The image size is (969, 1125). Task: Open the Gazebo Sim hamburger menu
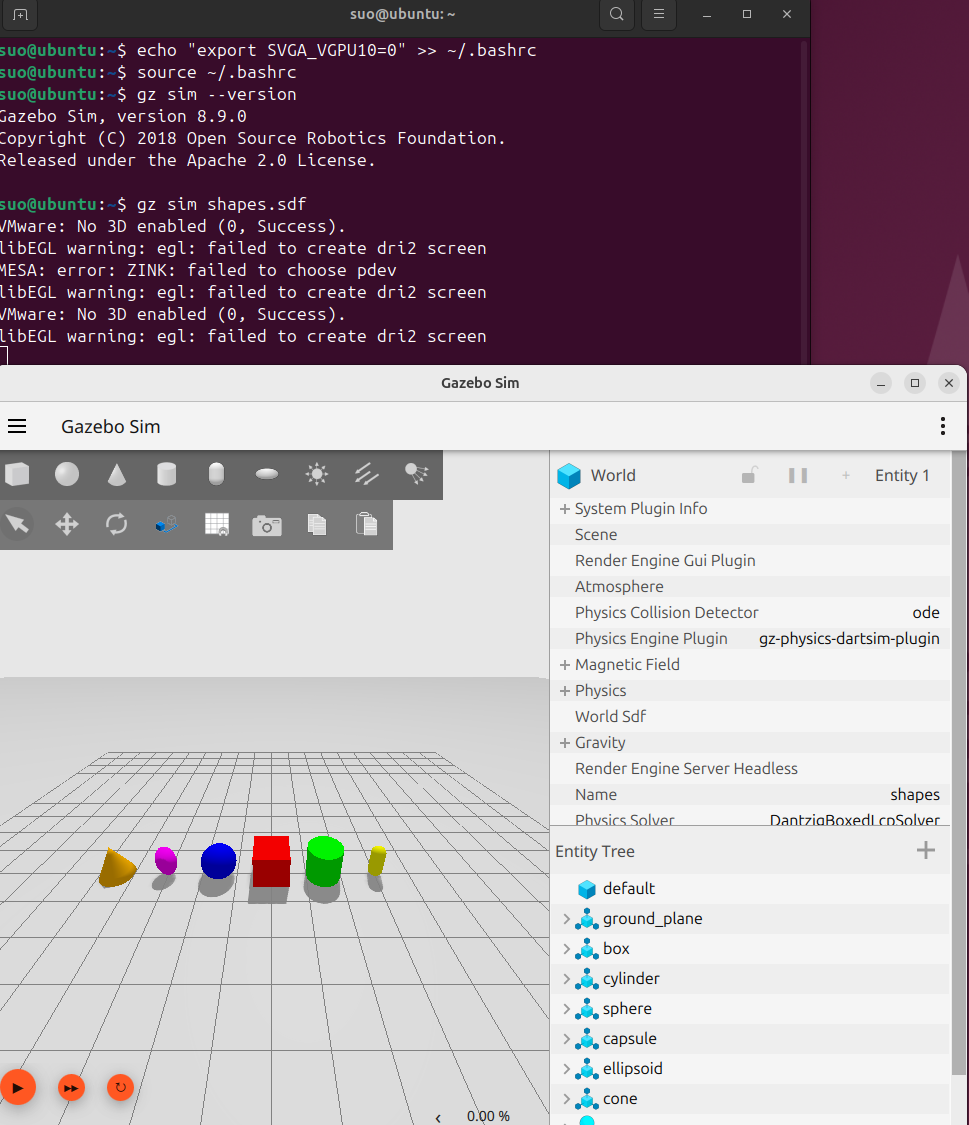pos(17,426)
